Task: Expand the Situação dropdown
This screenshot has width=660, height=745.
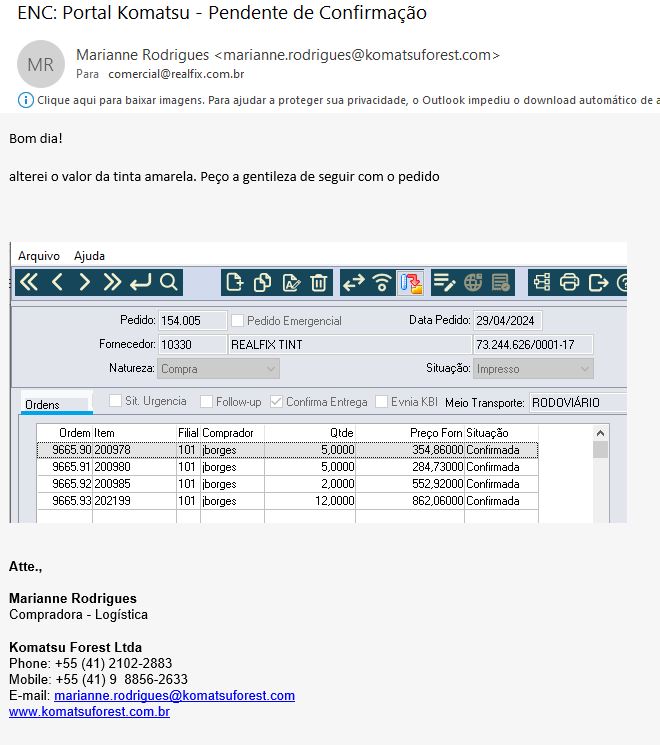Action: click(x=534, y=369)
